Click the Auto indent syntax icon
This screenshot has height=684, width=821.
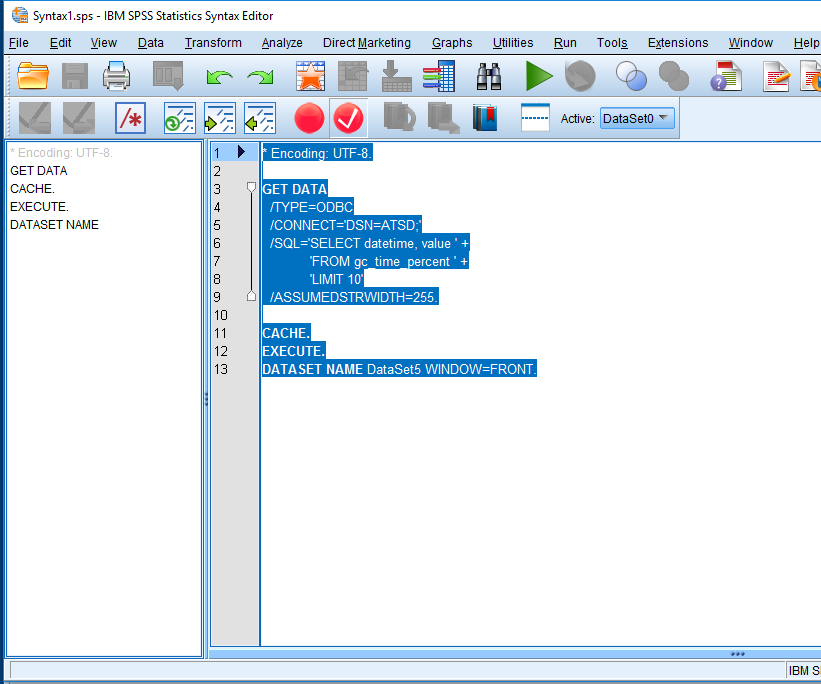[180, 118]
